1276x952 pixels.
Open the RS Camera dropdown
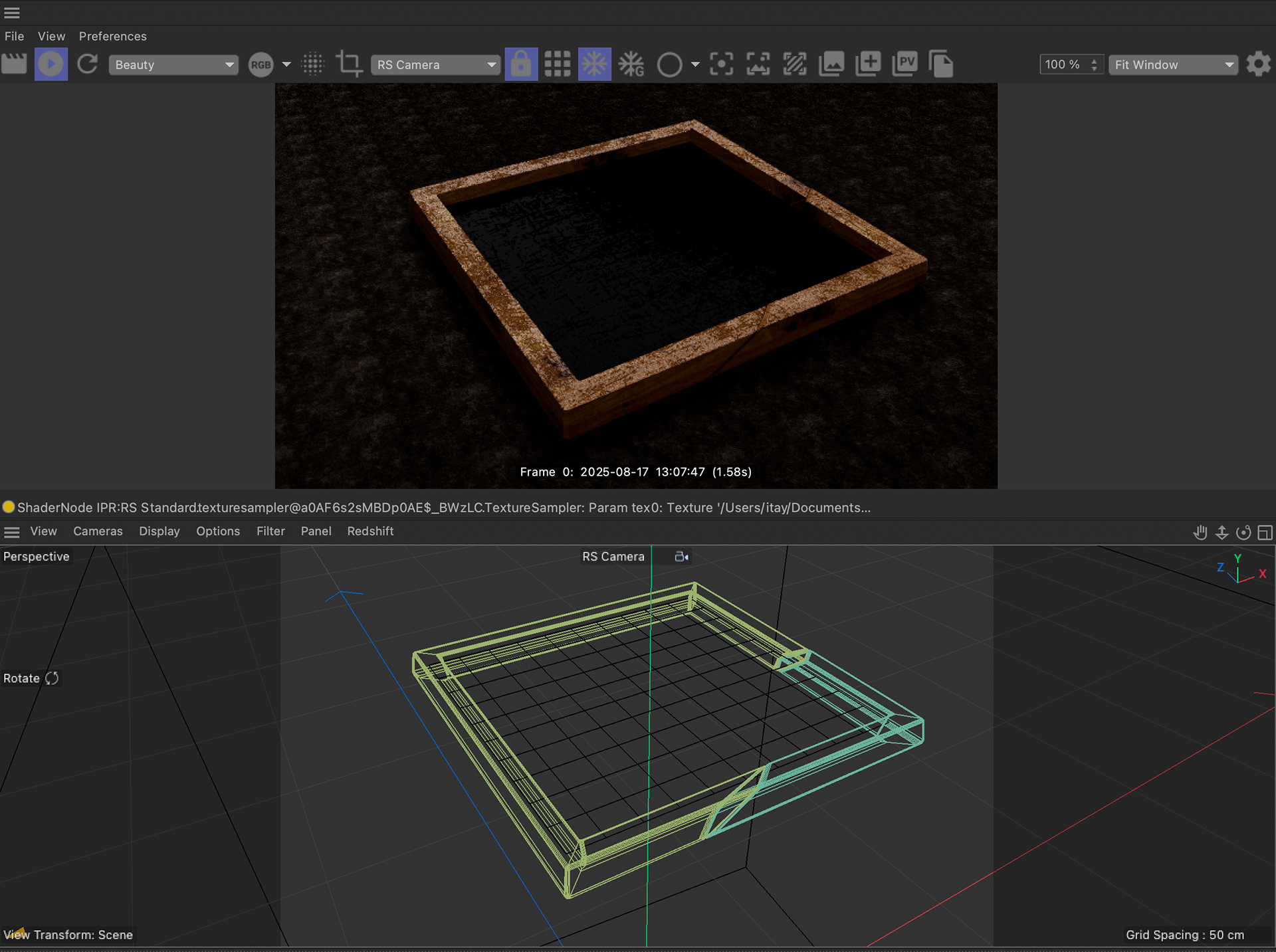click(435, 65)
